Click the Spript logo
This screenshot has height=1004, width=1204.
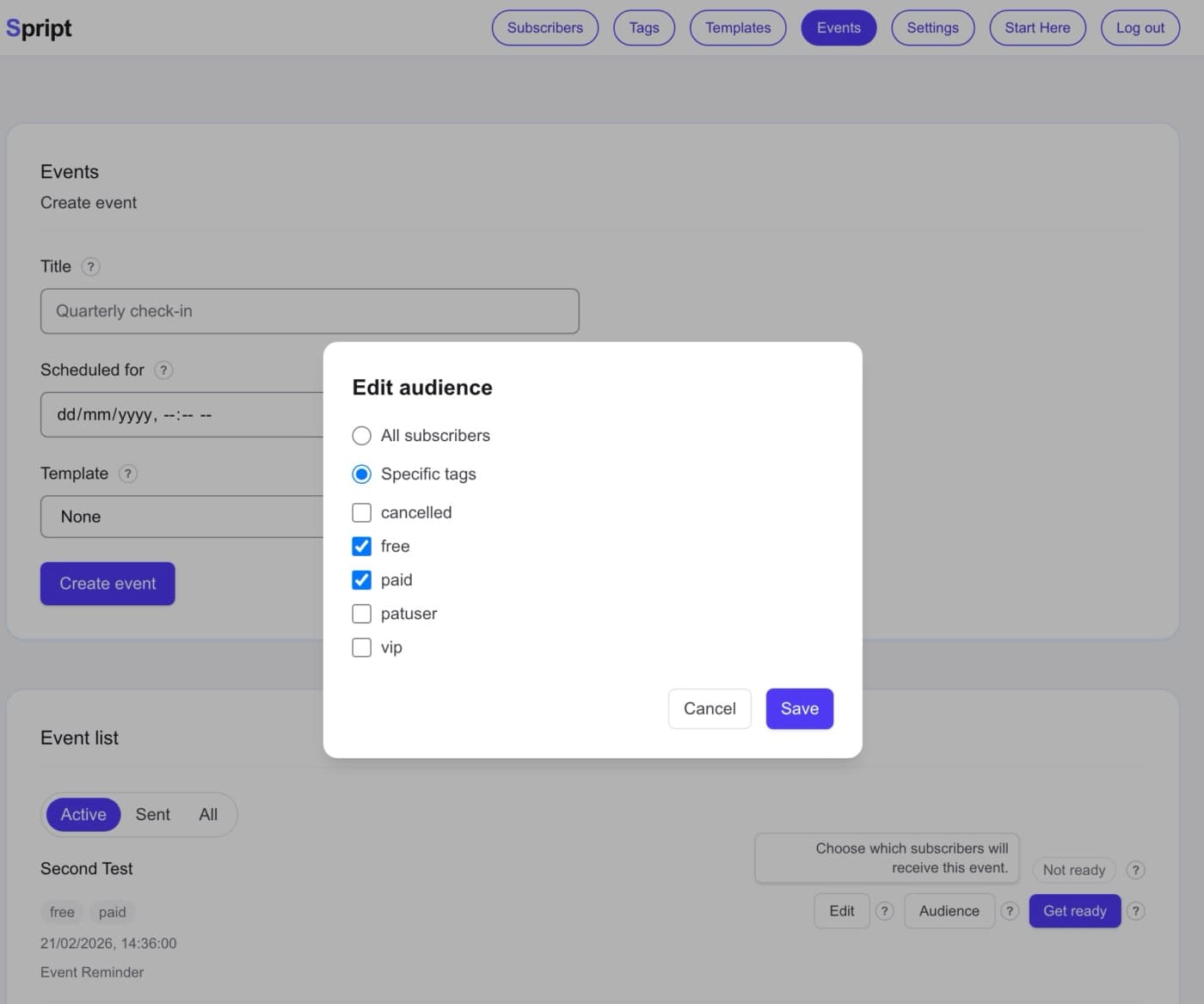tap(39, 28)
